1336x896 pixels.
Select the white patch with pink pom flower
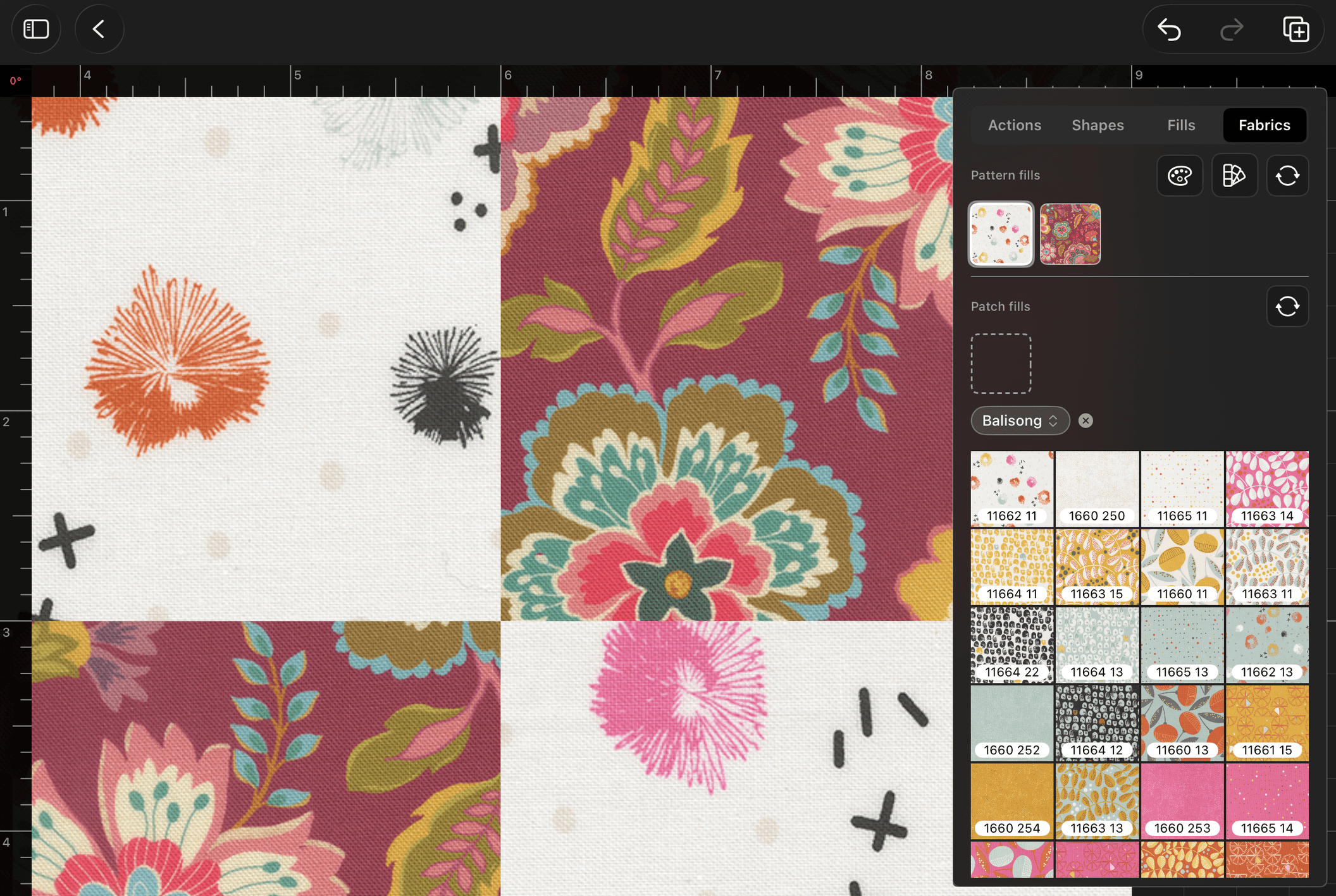pyautogui.click(x=726, y=758)
